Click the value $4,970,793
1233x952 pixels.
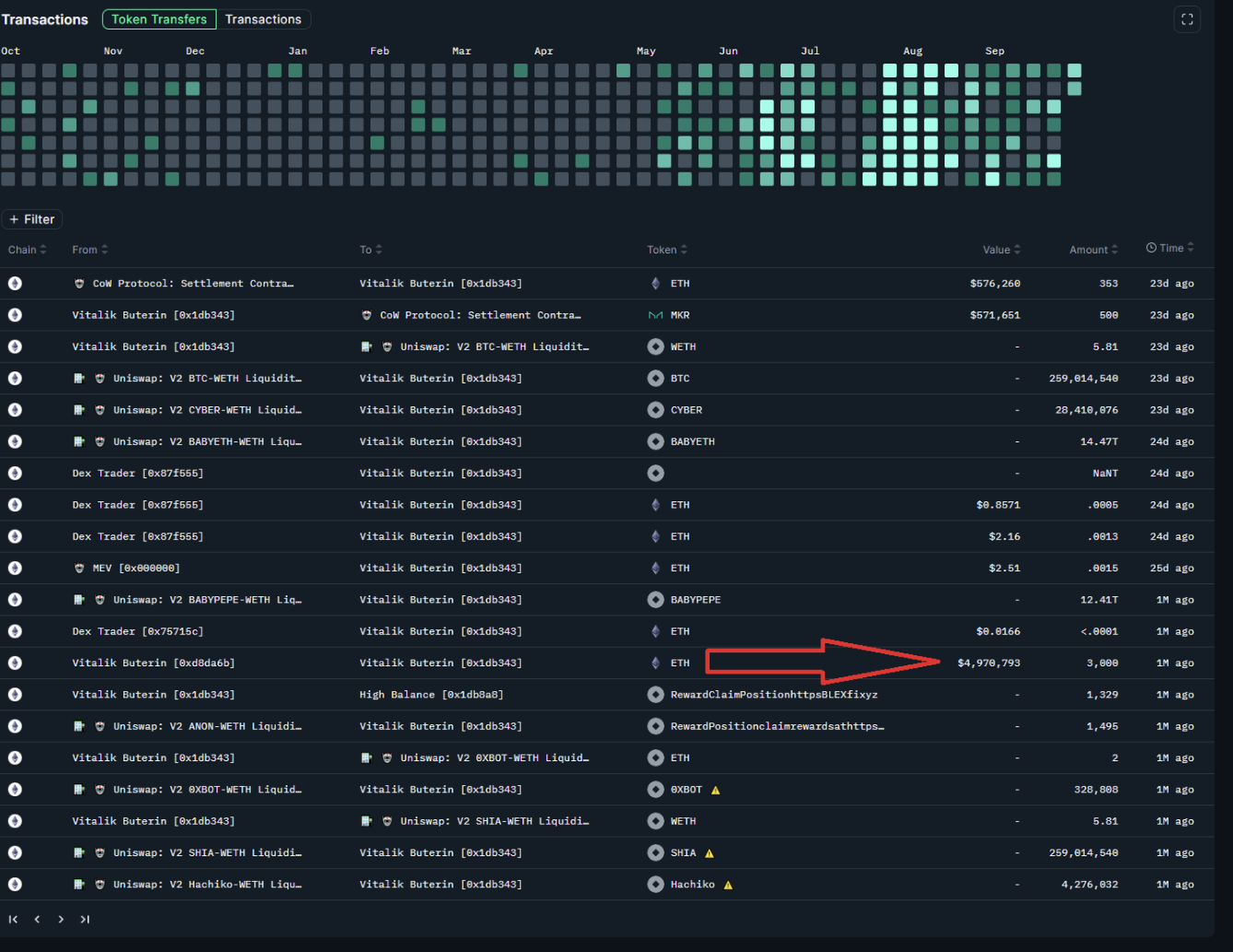989,663
